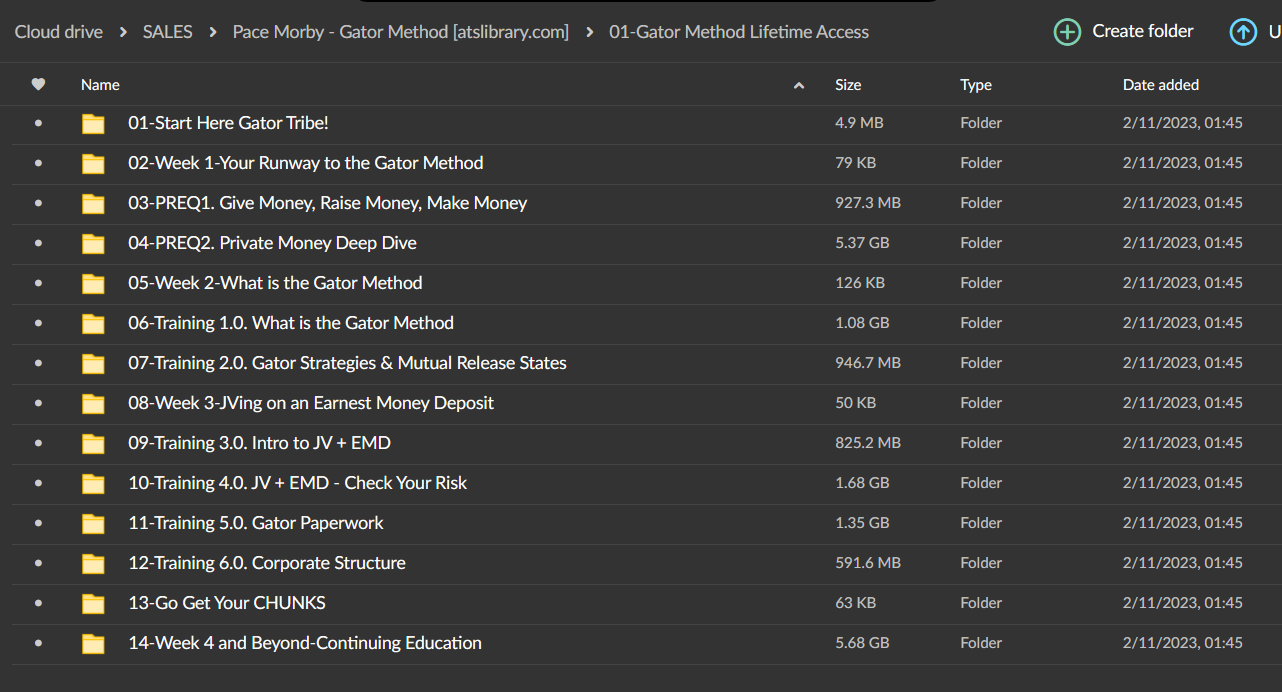This screenshot has width=1282, height=692.
Task: Click the Name column sort arrow
Action: point(798,86)
